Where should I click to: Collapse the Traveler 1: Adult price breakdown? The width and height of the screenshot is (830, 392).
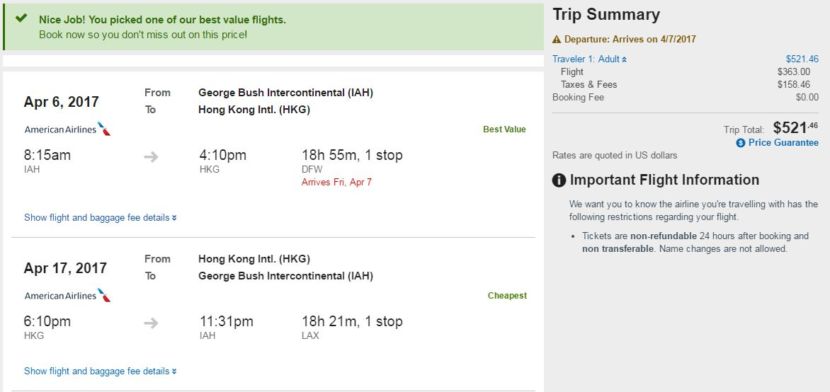tap(589, 59)
